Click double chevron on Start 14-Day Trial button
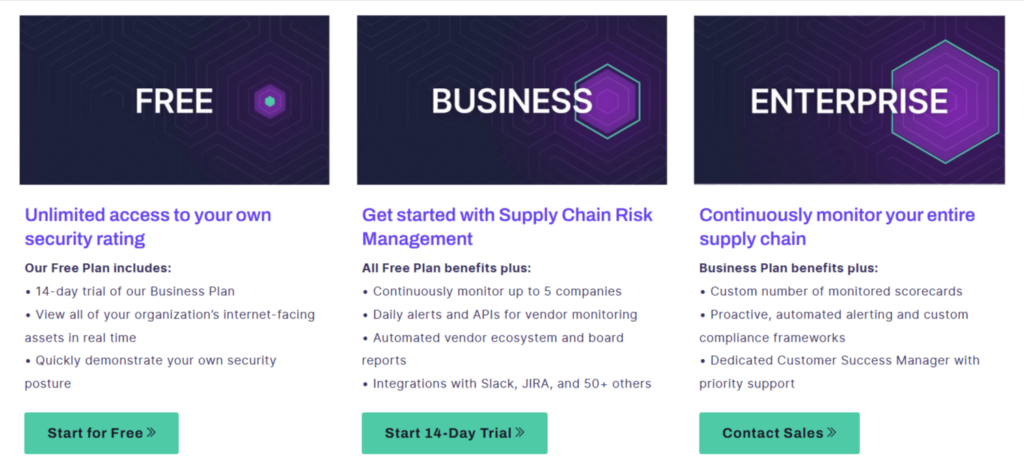This screenshot has height=460, width=1024. (x=519, y=432)
